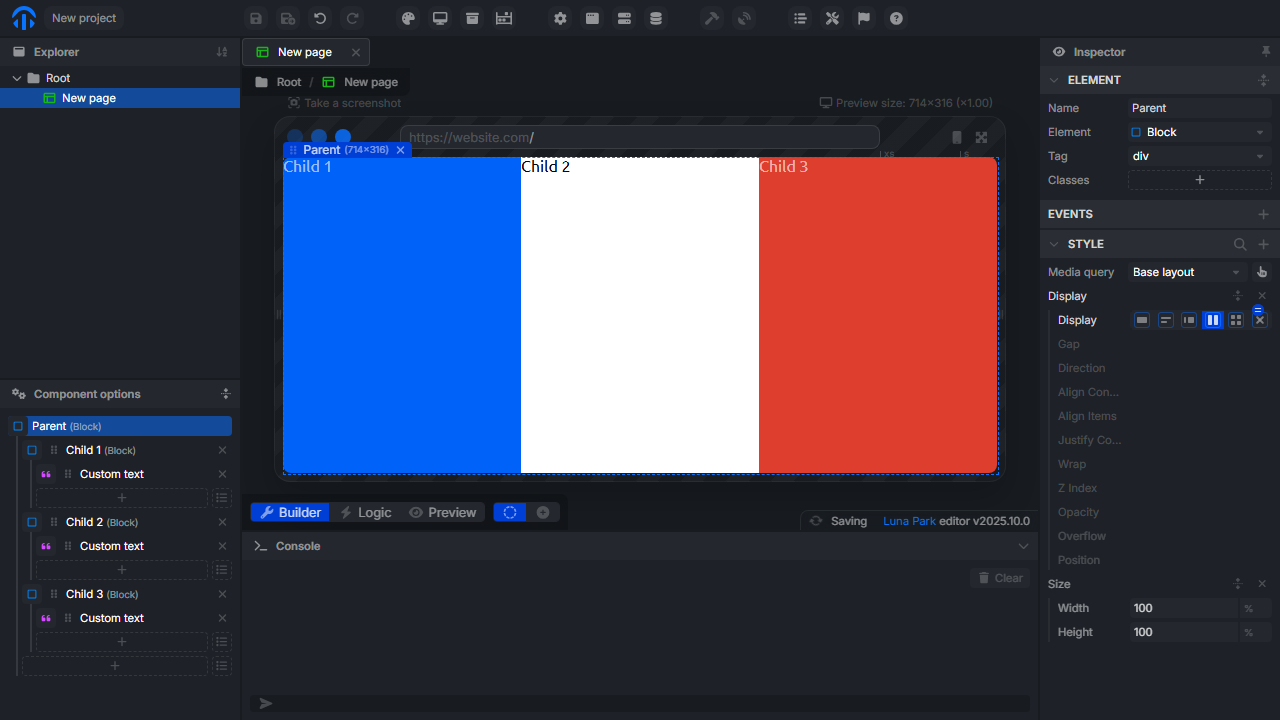Switch to the Logic tab
Screen dimensions: 1280x720
(366, 512)
